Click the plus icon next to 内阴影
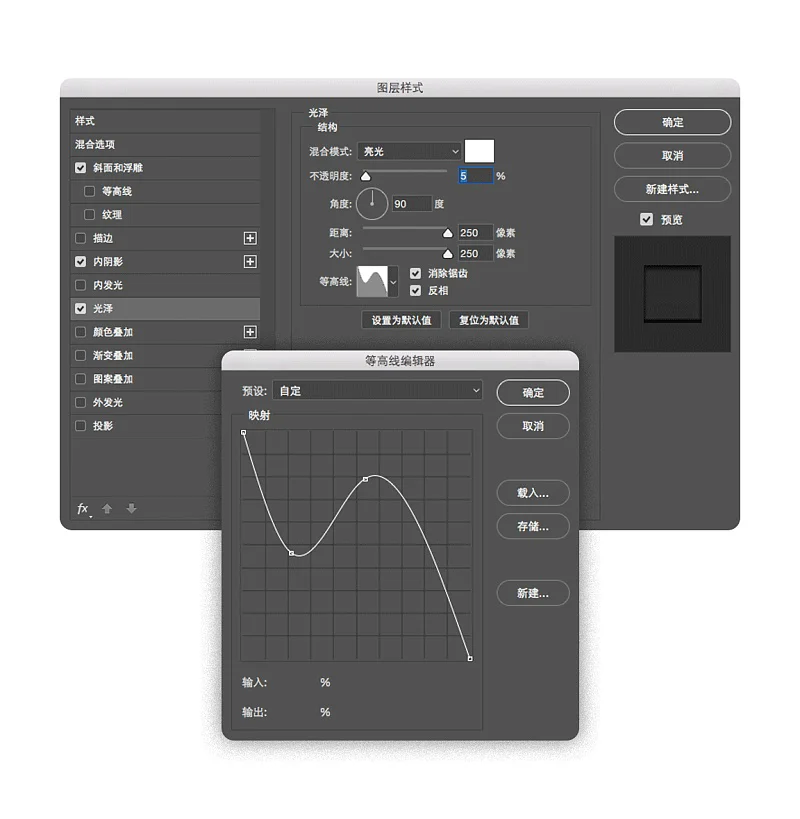Image resolution: width=800 pixels, height=819 pixels. pos(250,262)
